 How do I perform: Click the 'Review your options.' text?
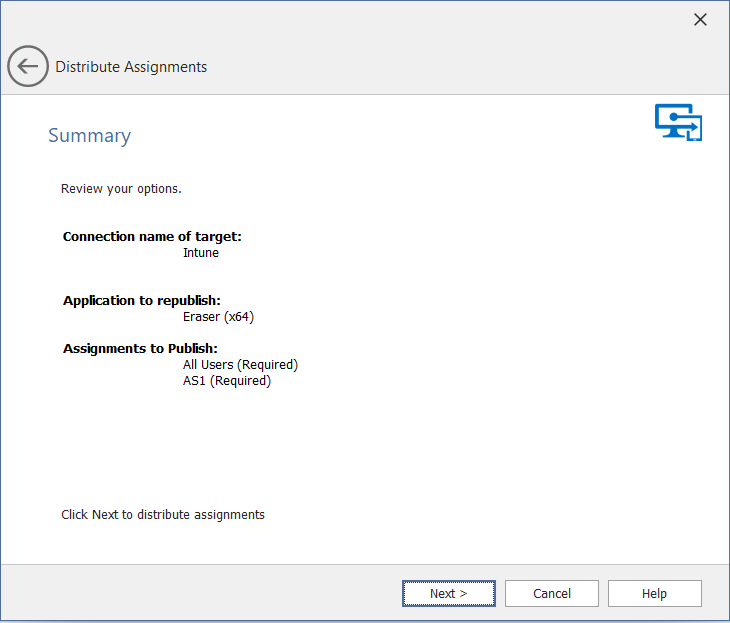[x=121, y=188]
